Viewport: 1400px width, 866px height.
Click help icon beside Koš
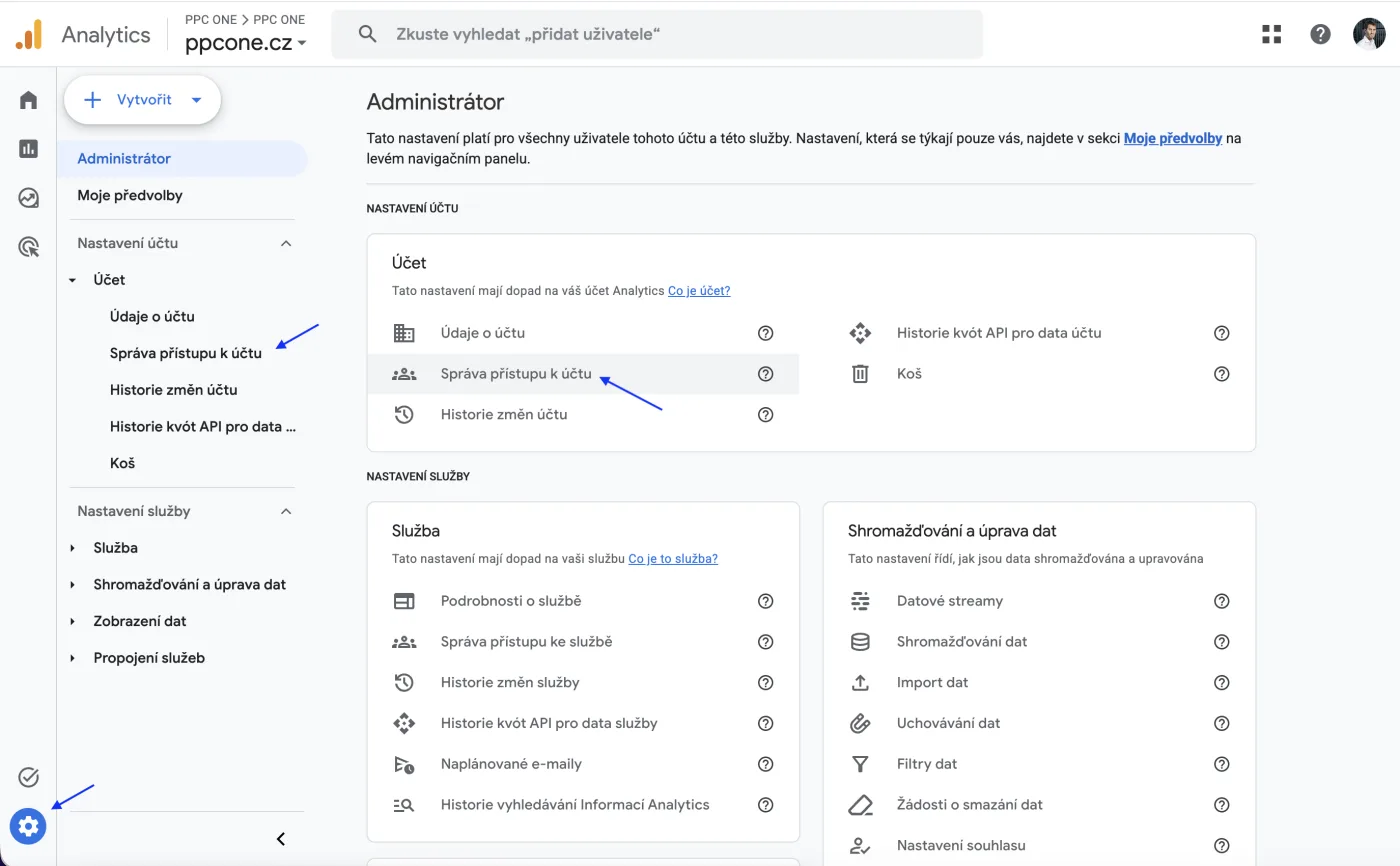click(1221, 374)
